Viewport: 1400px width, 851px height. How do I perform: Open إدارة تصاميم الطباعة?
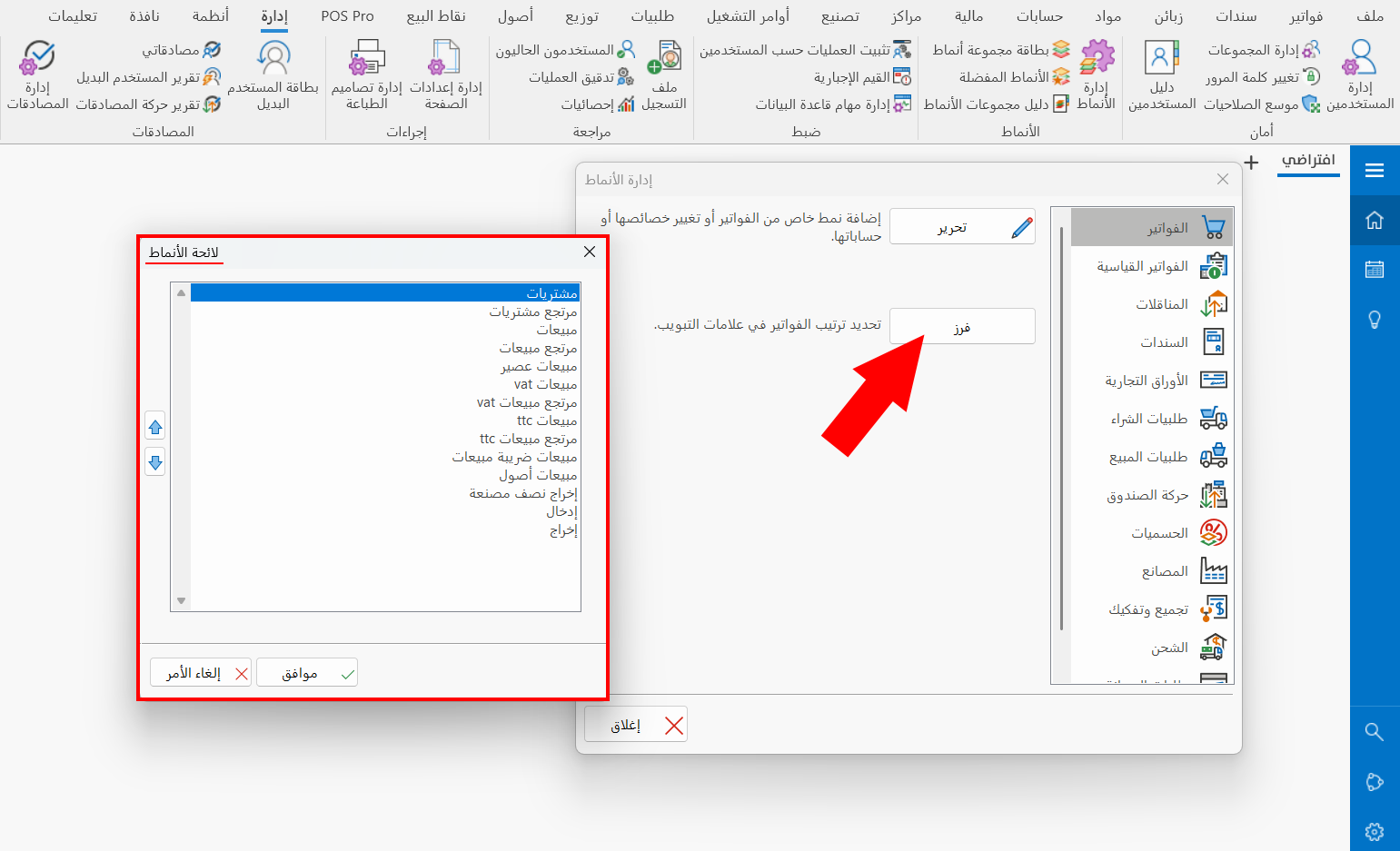367,76
